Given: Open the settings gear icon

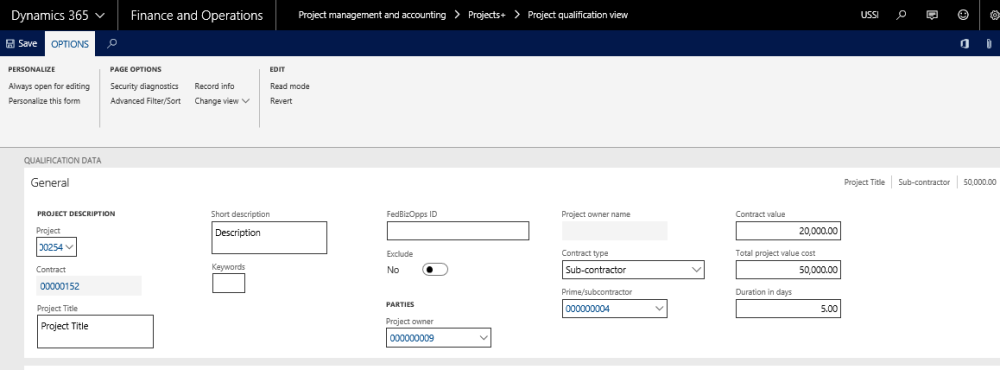Looking at the screenshot, I should coord(994,15).
